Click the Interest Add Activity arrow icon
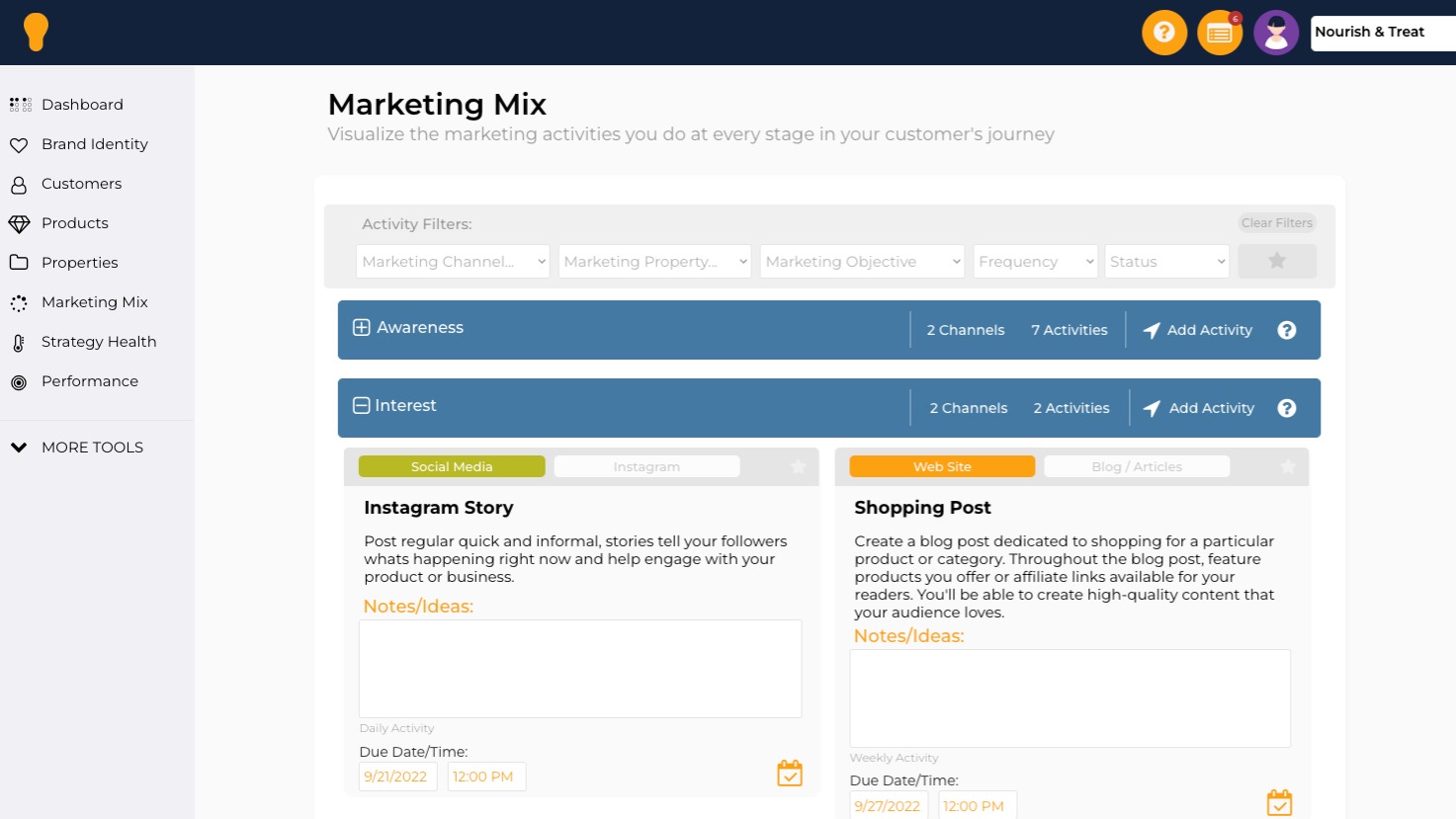Screen dimensions: 1456x819 pos(1152,408)
